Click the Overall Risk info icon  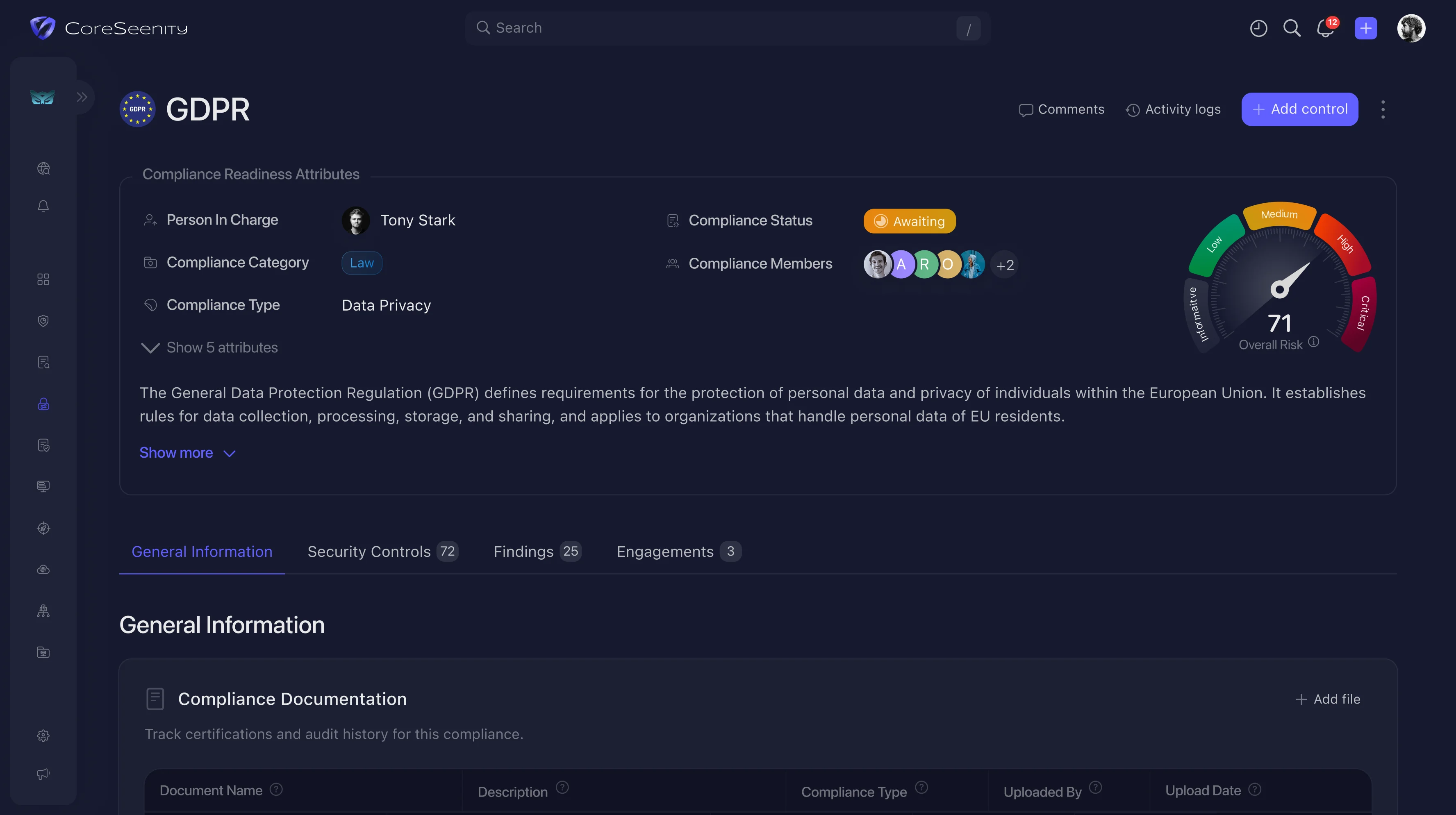click(x=1314, y=342)
